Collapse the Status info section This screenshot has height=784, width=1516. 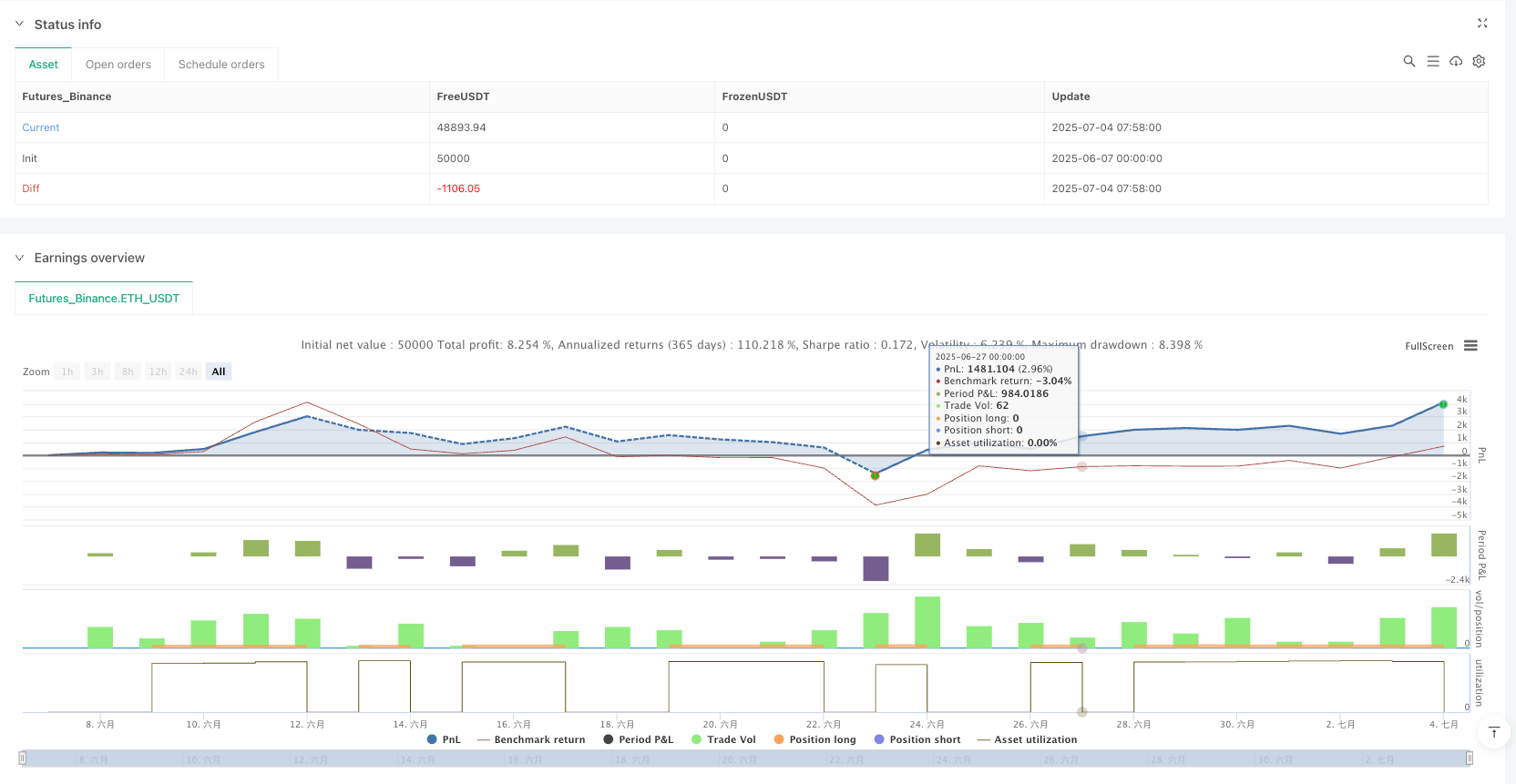[20, 25]
